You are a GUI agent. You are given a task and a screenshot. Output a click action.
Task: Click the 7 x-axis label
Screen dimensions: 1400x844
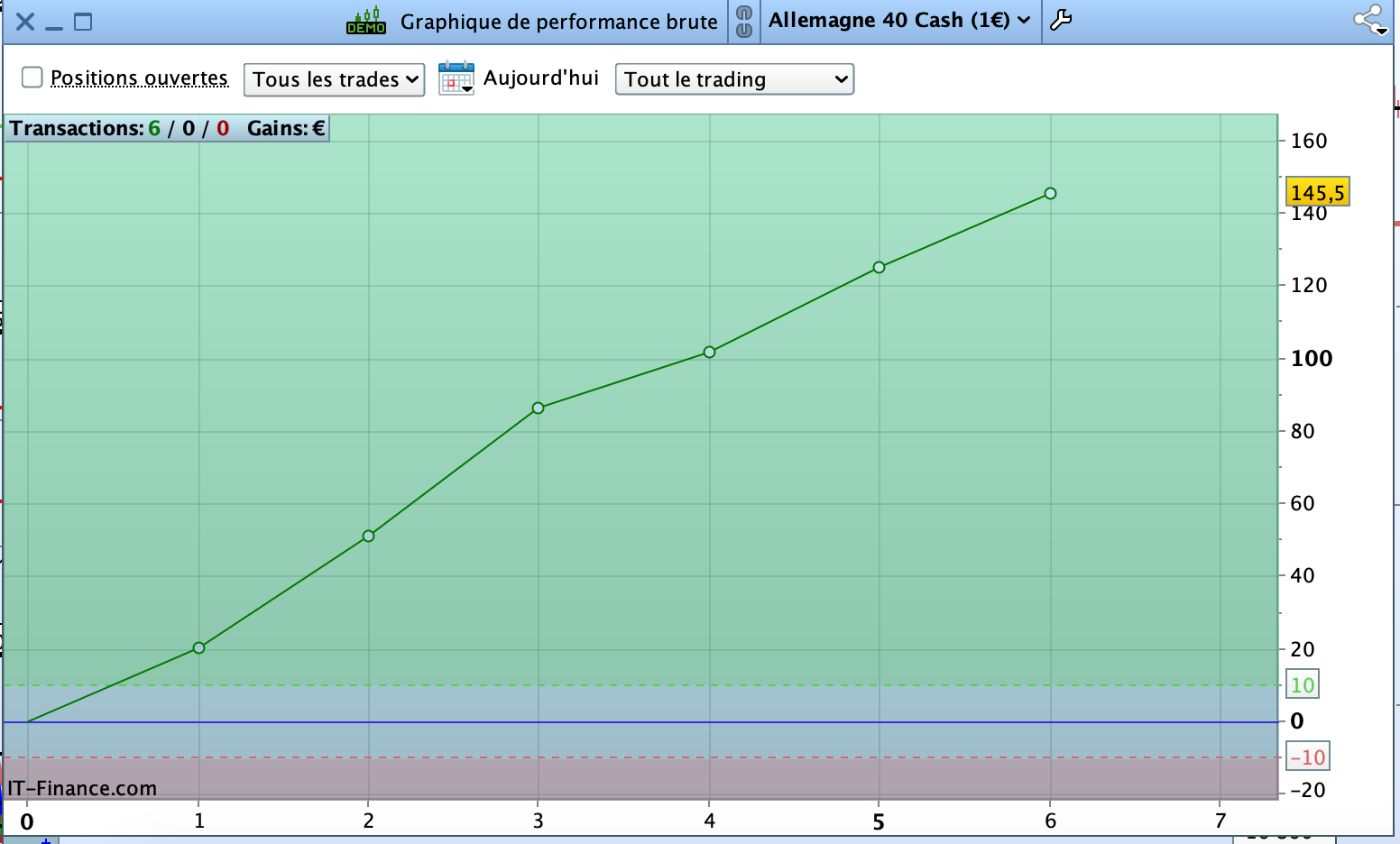click(x=1220, y=821)
